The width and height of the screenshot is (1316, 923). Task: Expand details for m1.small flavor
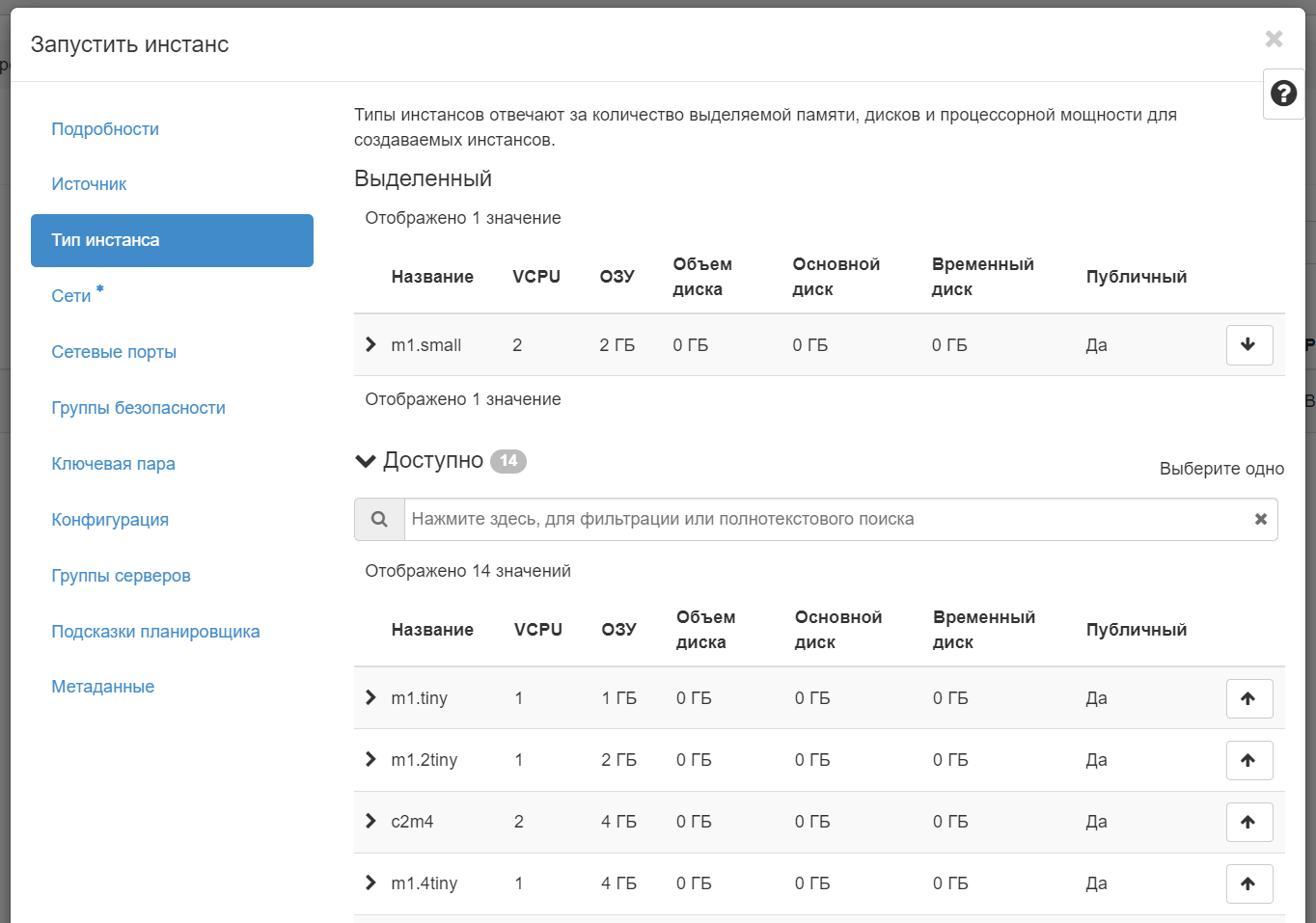click(370, 344)
